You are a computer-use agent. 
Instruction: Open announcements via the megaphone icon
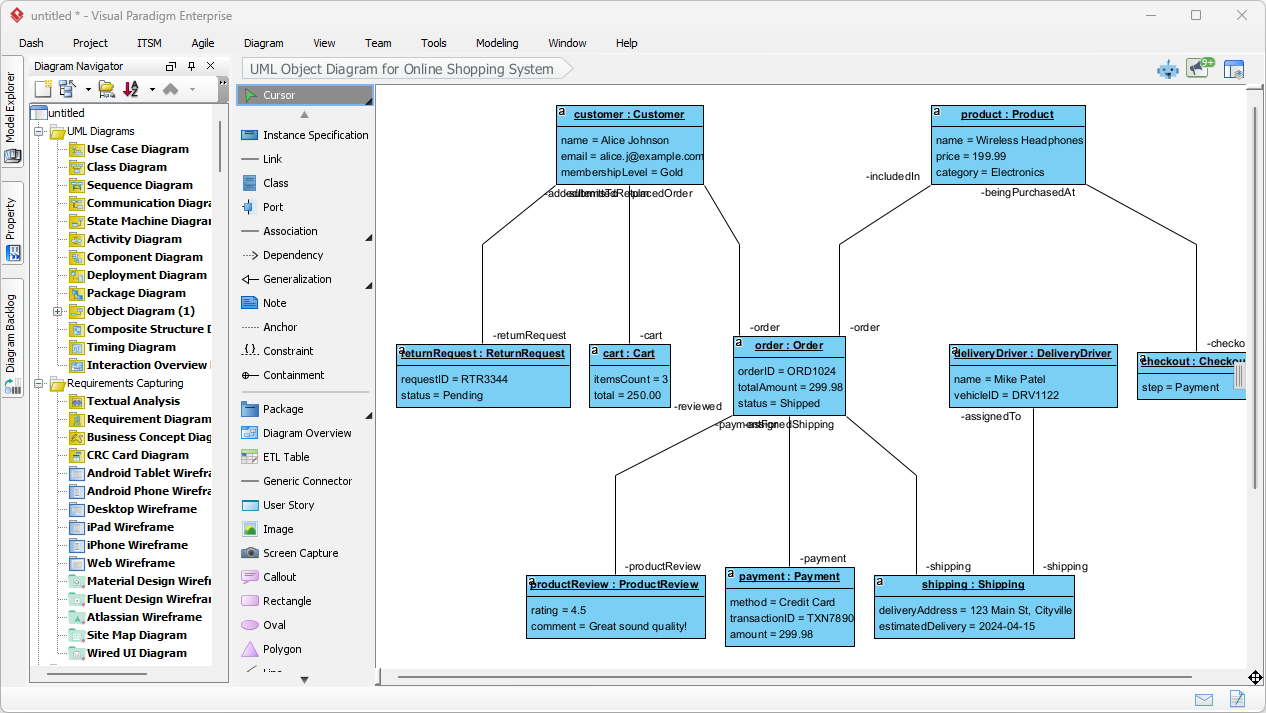[1196, 69]
